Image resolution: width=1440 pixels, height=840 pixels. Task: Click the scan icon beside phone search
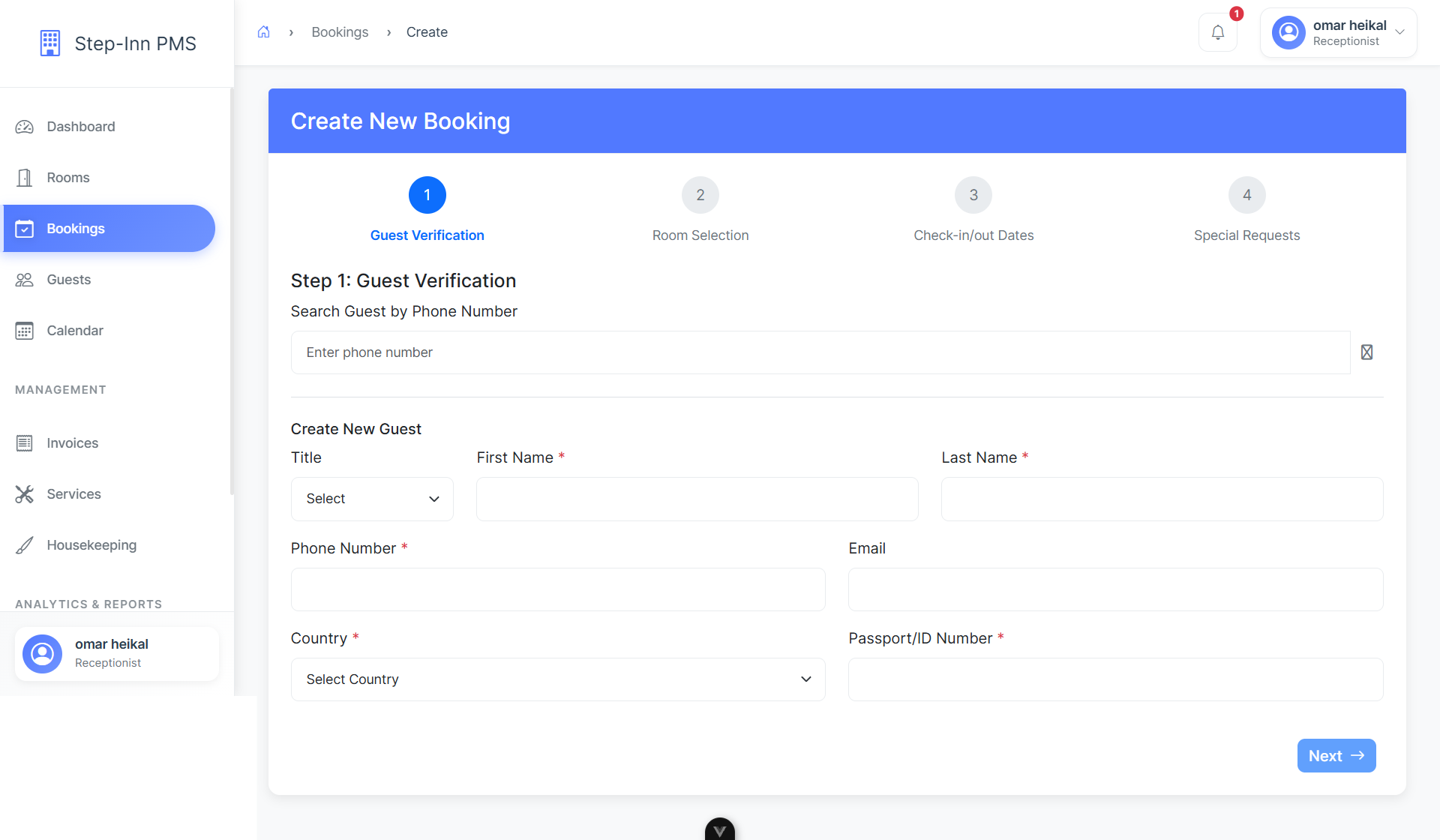click(x=1366, y=352)
